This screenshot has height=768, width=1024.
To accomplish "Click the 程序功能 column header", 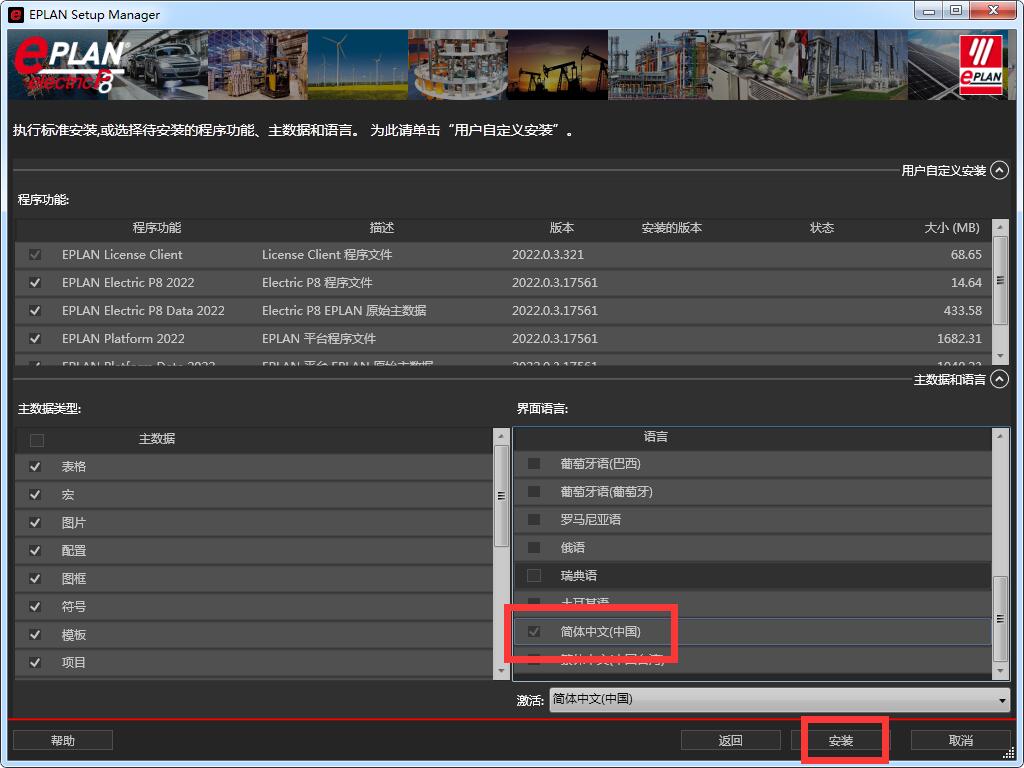I will (x=157, y=228).
